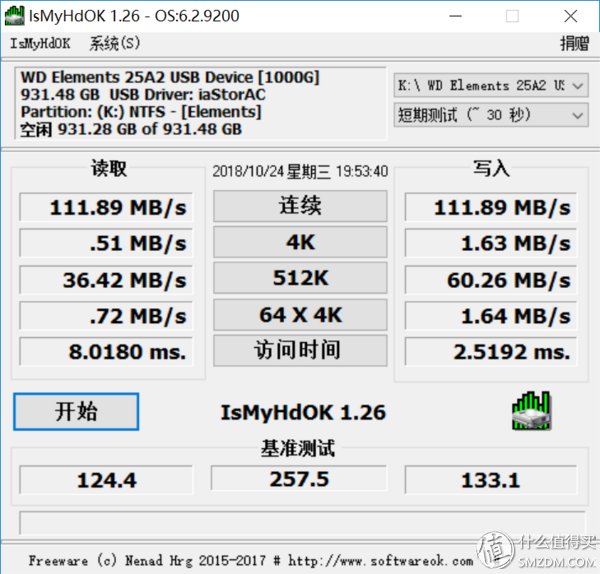Click the 空闲 931.28 GB of 931.48 GB line
The image size is (600, 574).
[x=131, y=129]
